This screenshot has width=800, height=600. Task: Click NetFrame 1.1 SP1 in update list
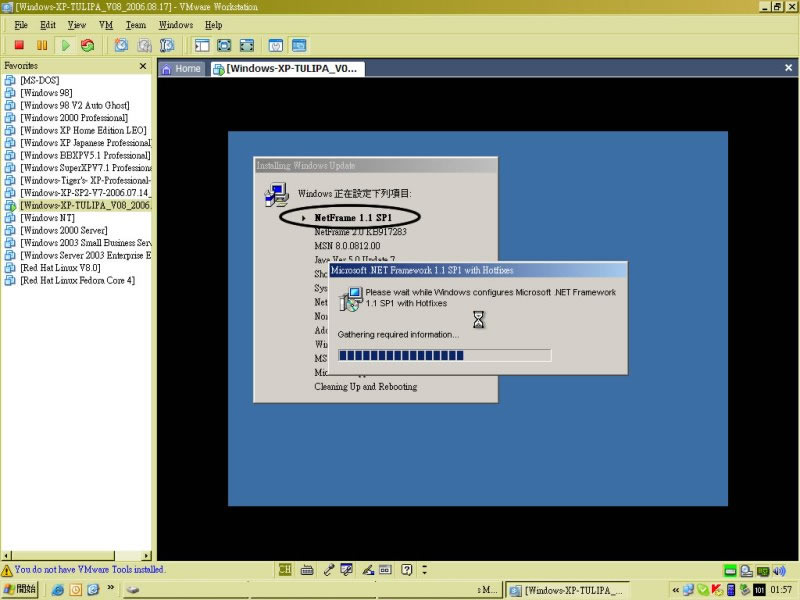click(x=353, y=218)
